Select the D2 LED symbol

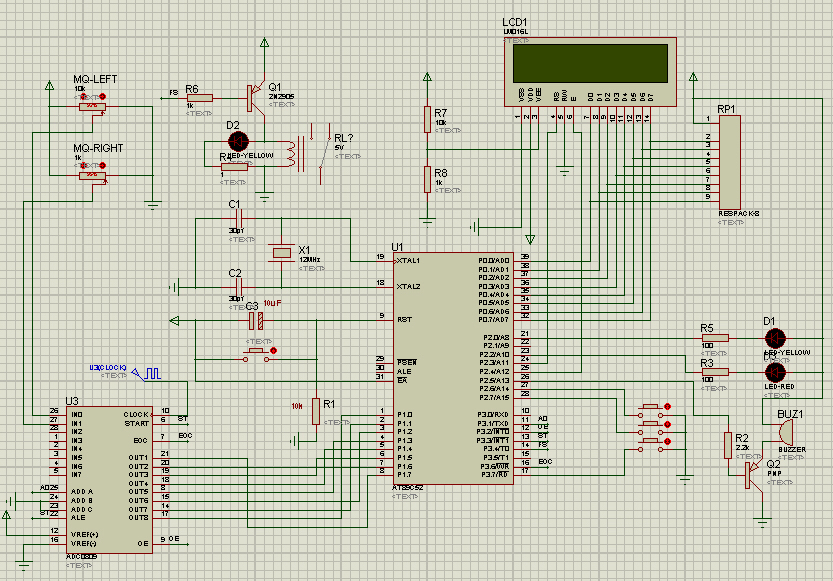pyautogui.click(x=238, y=142)
